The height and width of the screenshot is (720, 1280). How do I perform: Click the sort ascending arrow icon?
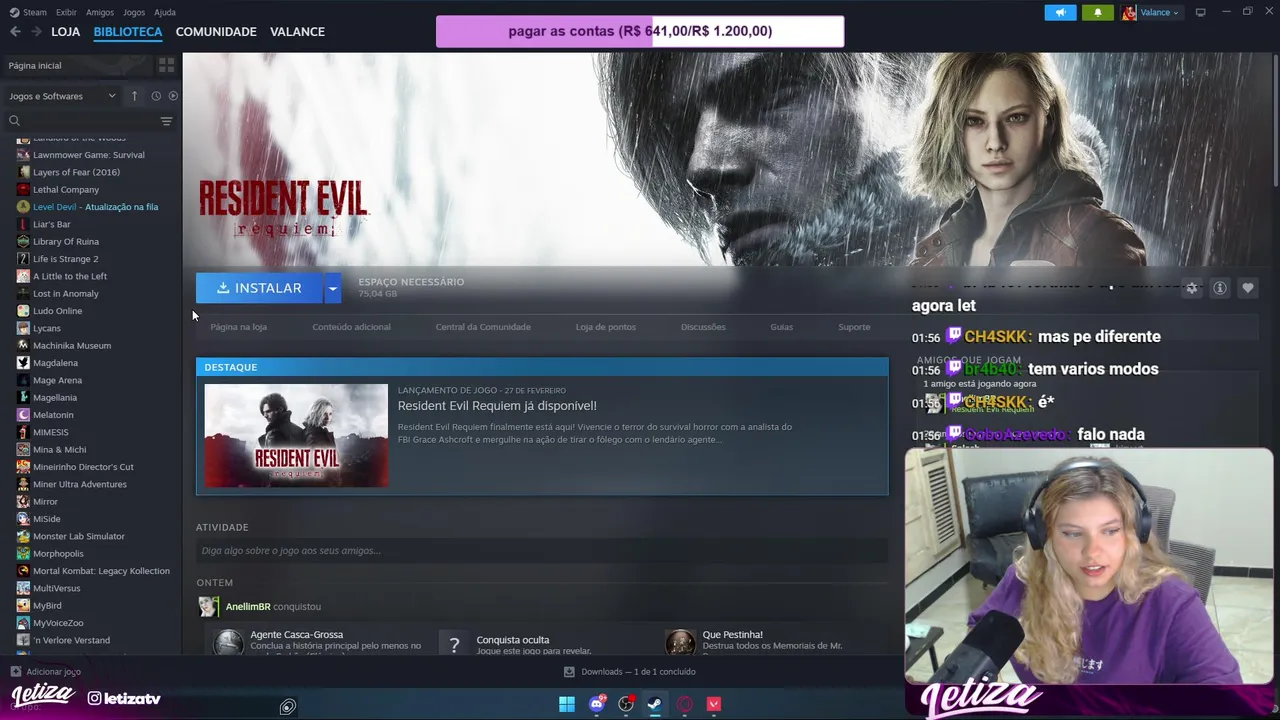point(134,96)
